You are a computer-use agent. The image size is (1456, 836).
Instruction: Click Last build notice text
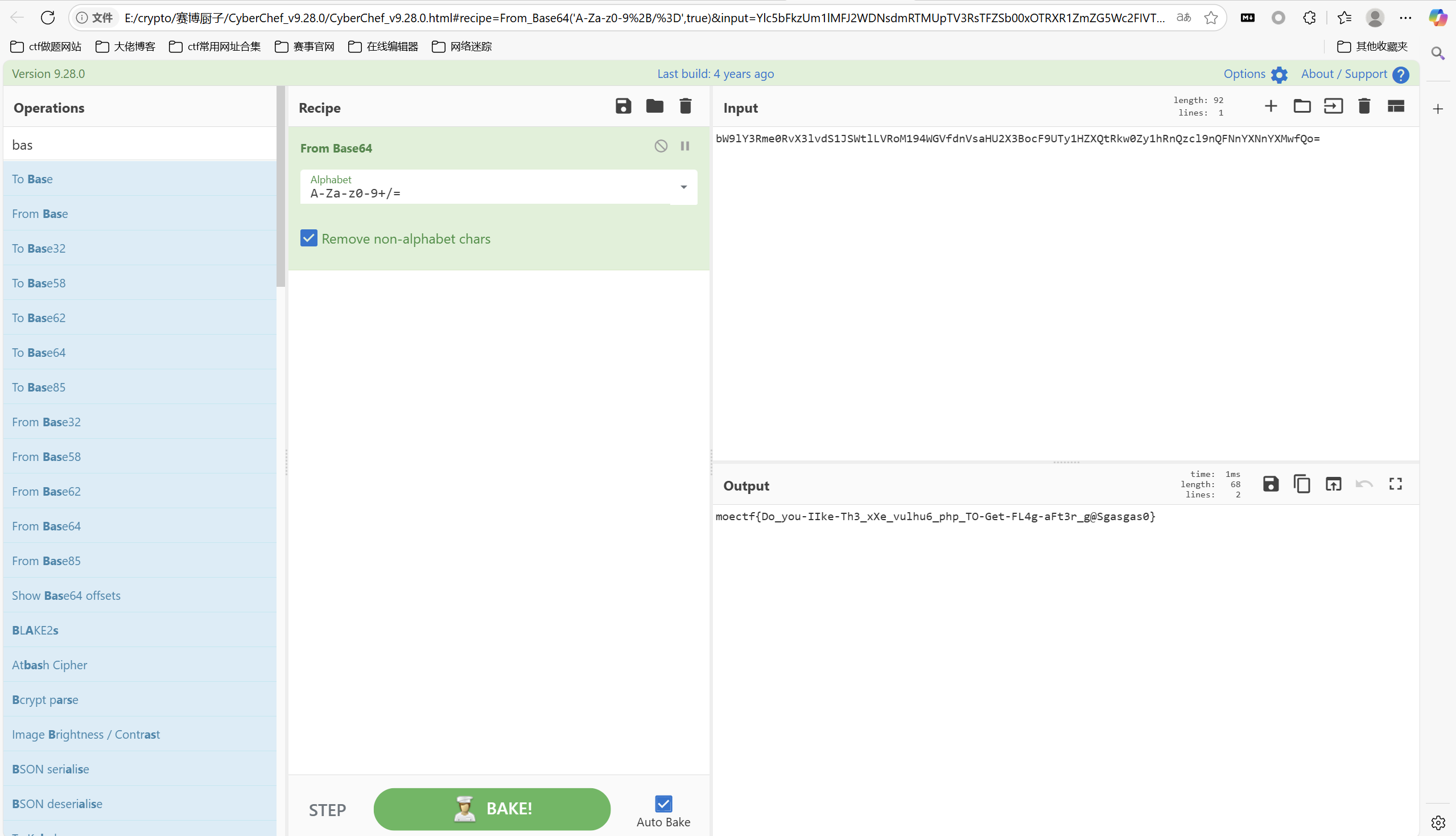[715, 73]
